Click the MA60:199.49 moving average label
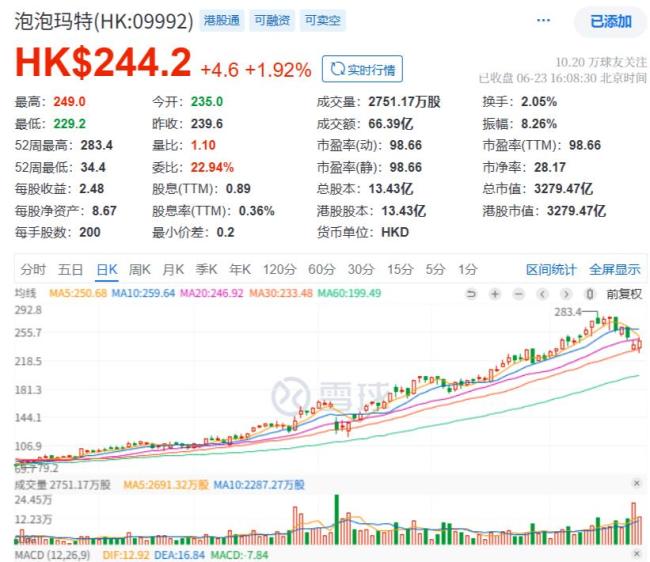This screenshot has width=650, height=562. point(349,293)
